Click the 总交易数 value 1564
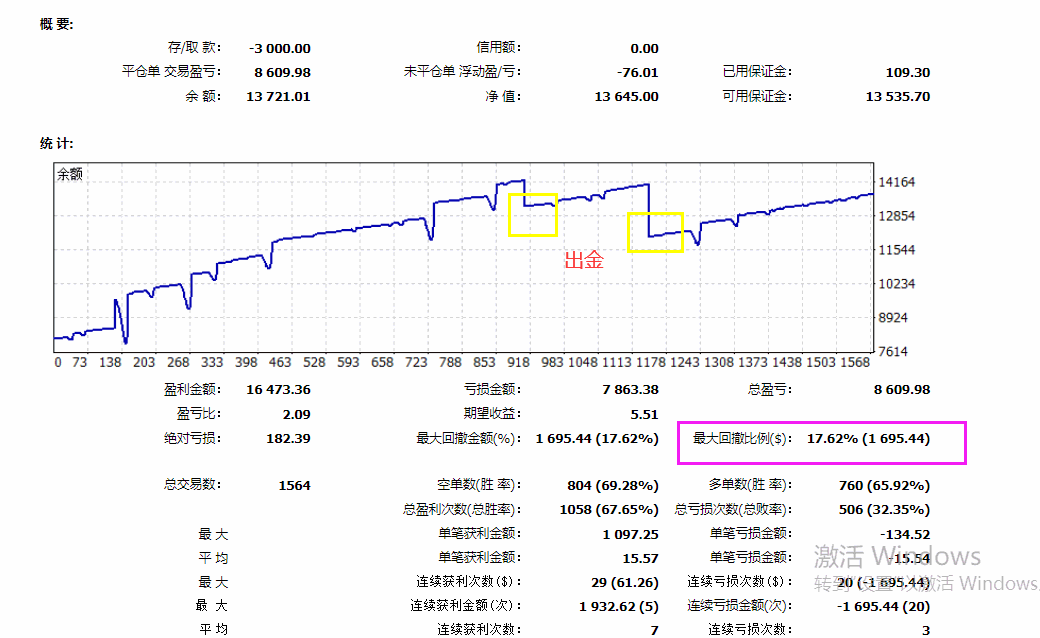This screenshot has width=1040, height=638. pyautogui.click(x=294, y=486)
